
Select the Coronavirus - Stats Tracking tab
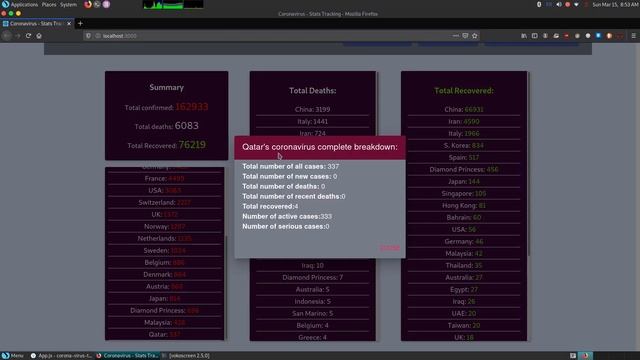[x=37, y=24]
